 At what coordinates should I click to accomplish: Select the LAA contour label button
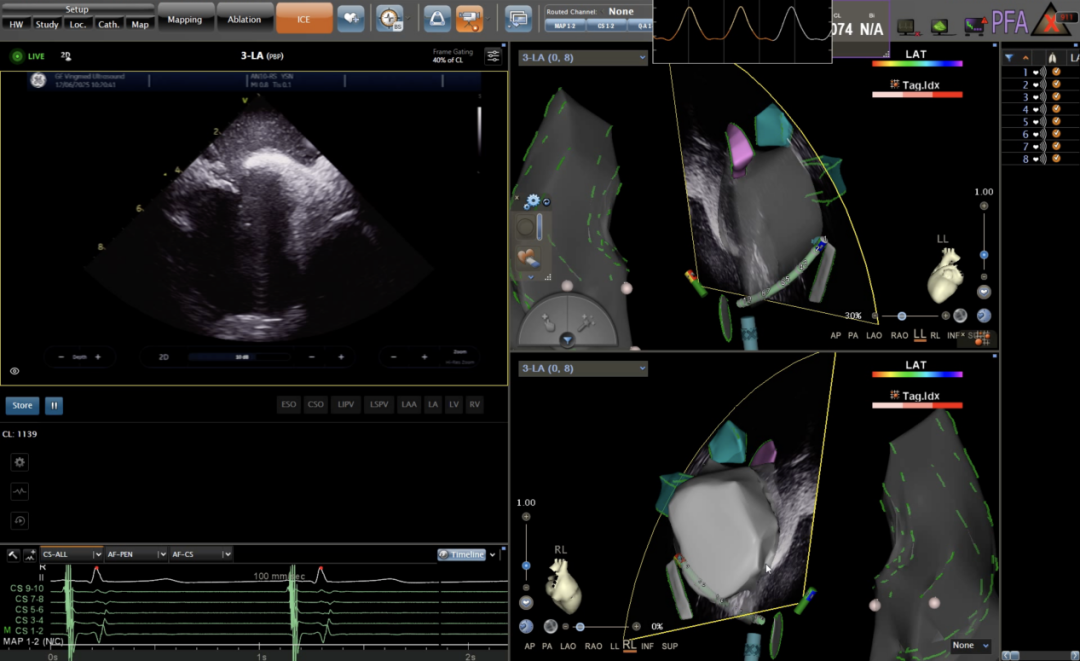(x=409, y=405)
